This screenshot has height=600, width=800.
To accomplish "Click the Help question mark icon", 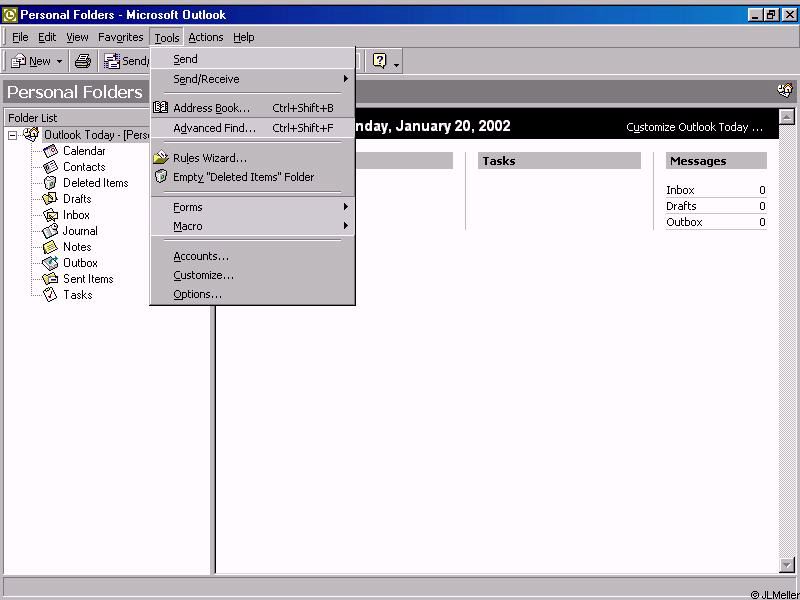I will click(380, 61).
